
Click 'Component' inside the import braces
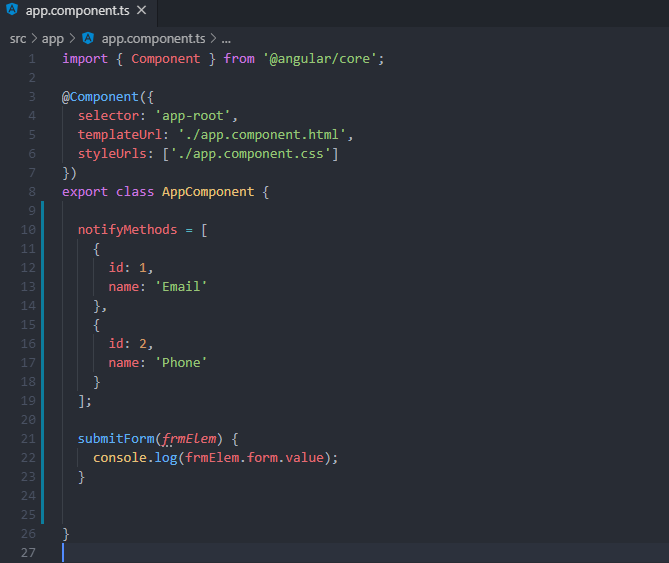click(166, 59)
